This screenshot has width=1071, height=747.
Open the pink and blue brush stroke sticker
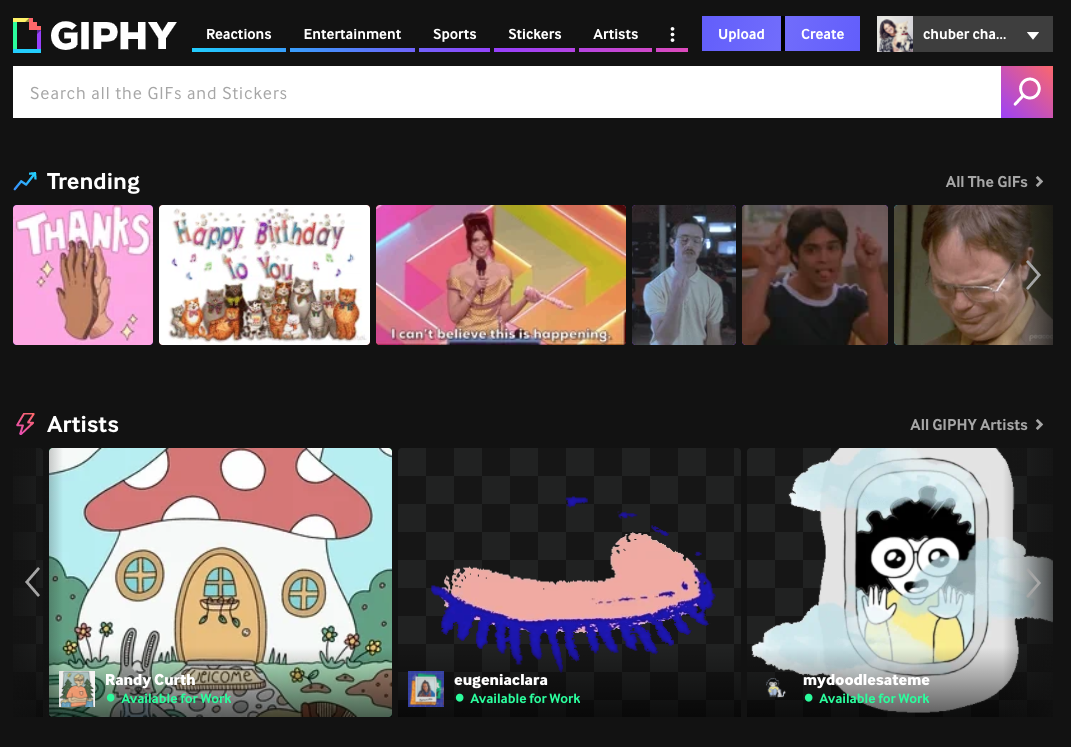tap(570, 582)
